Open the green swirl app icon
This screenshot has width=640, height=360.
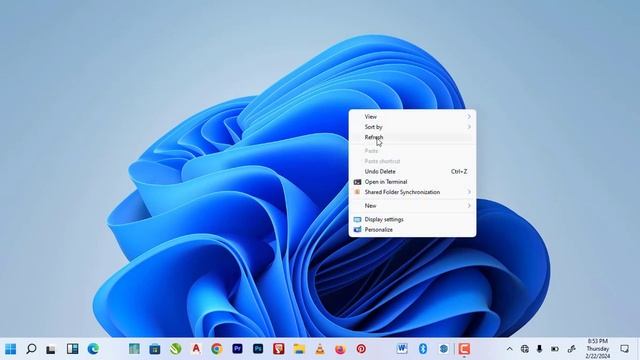(x=176, y=349)
